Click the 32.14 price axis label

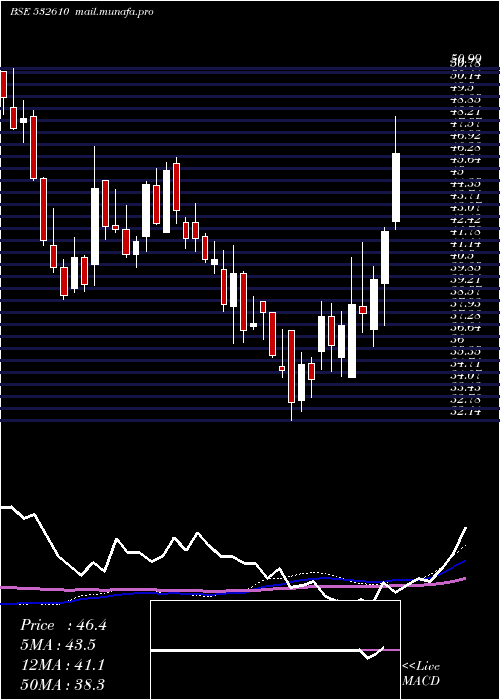[466, 412]
